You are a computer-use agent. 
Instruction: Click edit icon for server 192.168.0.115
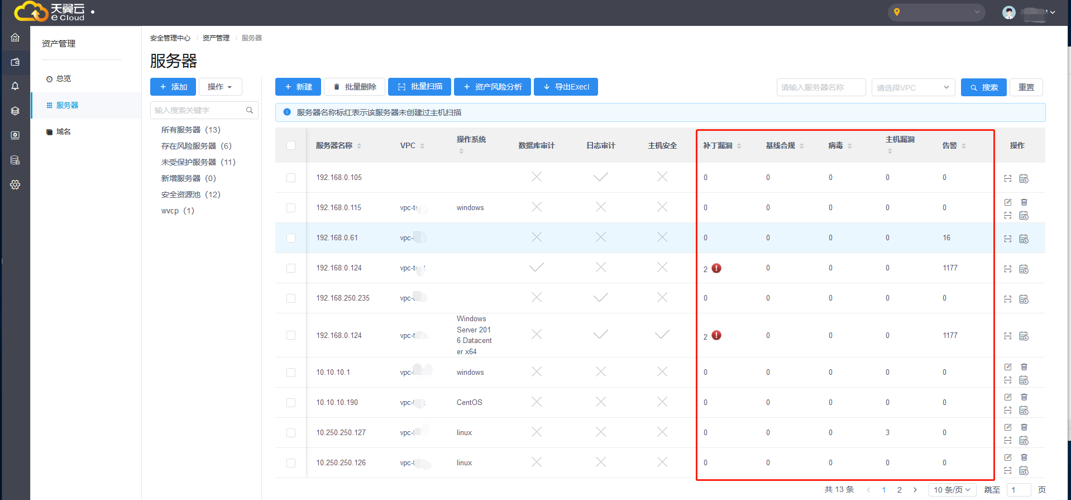1008,202
